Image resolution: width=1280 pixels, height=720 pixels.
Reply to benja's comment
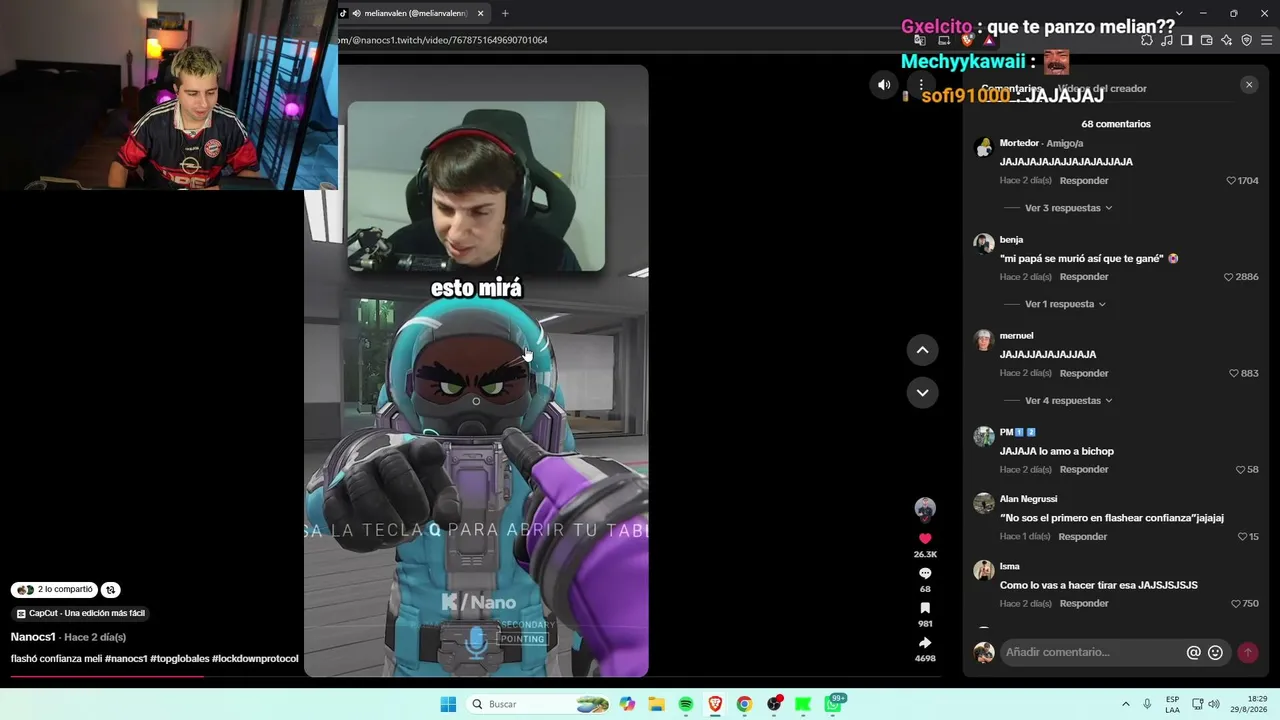[x=1084, y=277]
